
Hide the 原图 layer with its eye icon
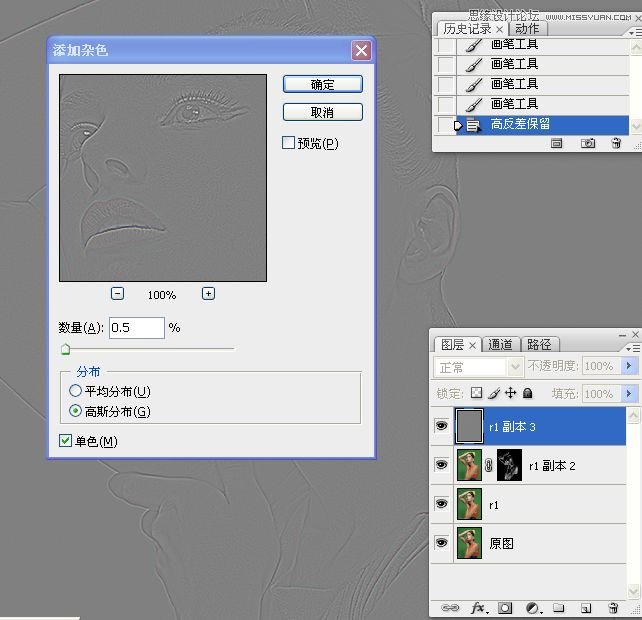441,543
